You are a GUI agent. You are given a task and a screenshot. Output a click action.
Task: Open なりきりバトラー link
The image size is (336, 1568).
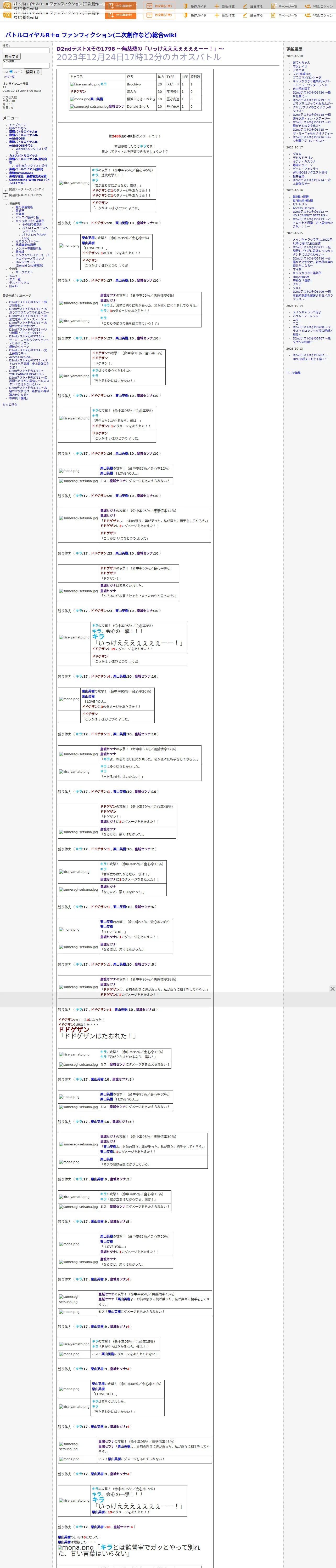tap(27, 242)
